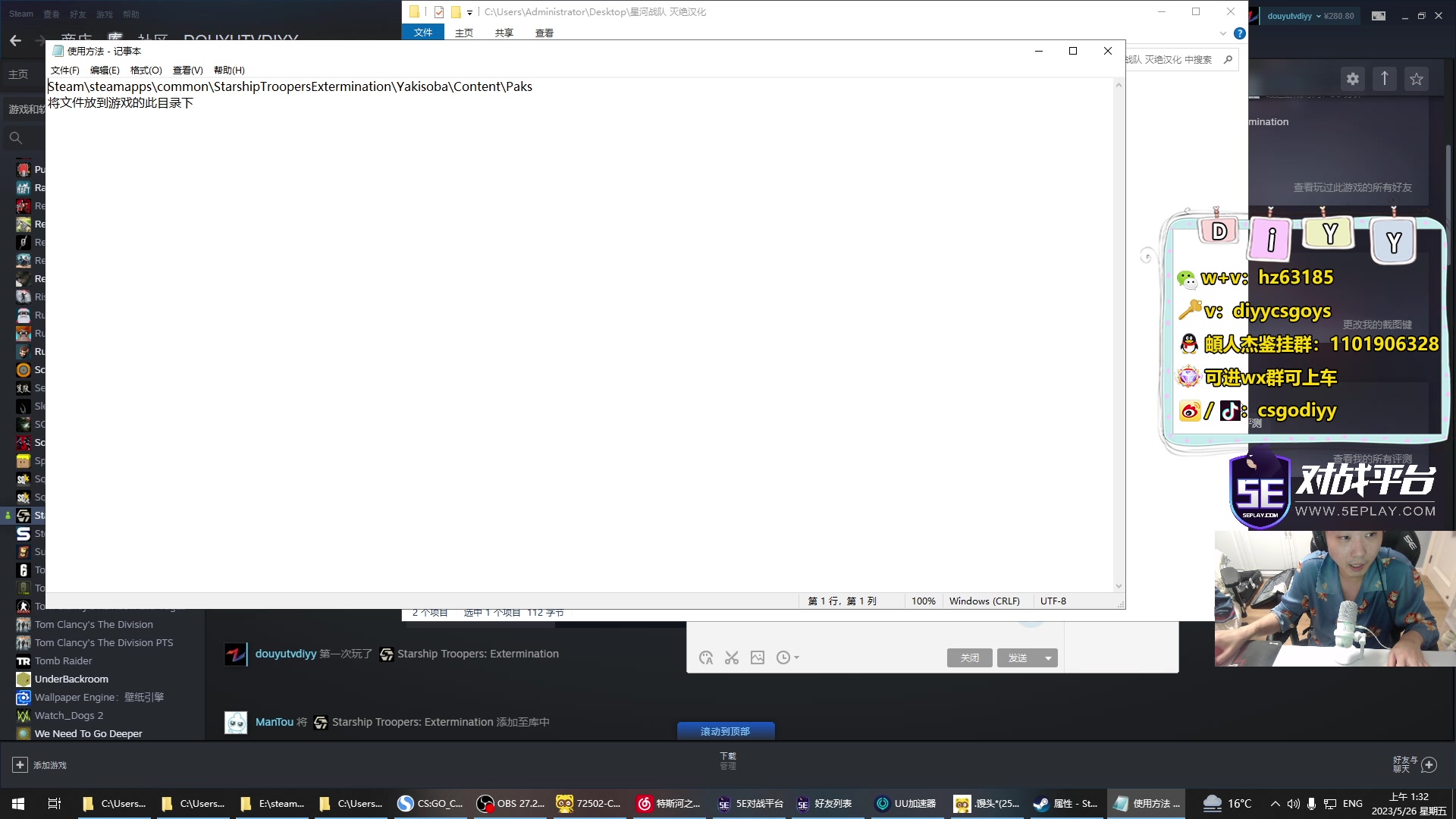Open douyutvdiyy profile link in activity feed

286,654
